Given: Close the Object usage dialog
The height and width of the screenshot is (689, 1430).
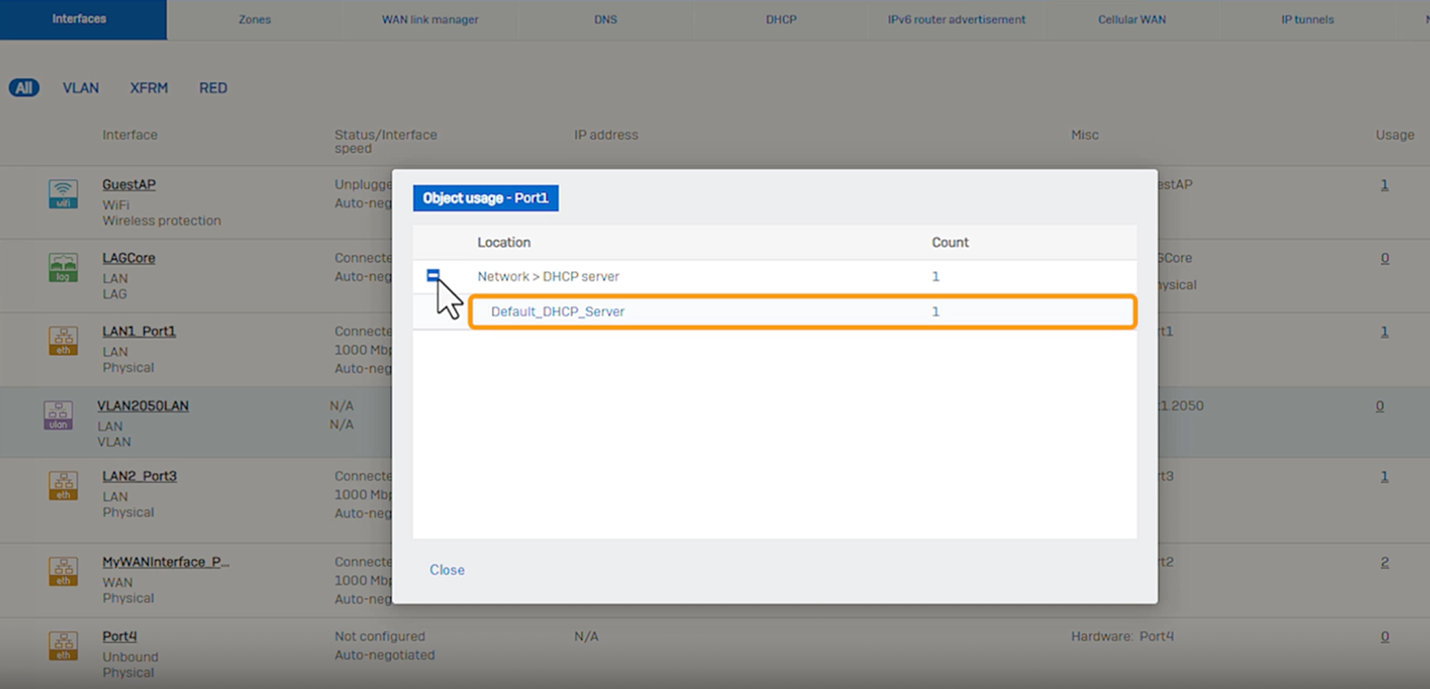Looking at the screenshot, I should [447, 570].
